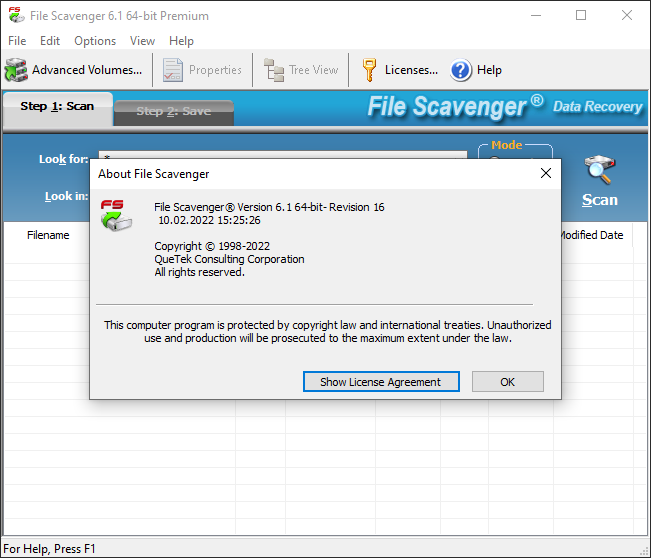Open the File menu
The width and height of the screenshot is (651, 558).
(17, 41)
